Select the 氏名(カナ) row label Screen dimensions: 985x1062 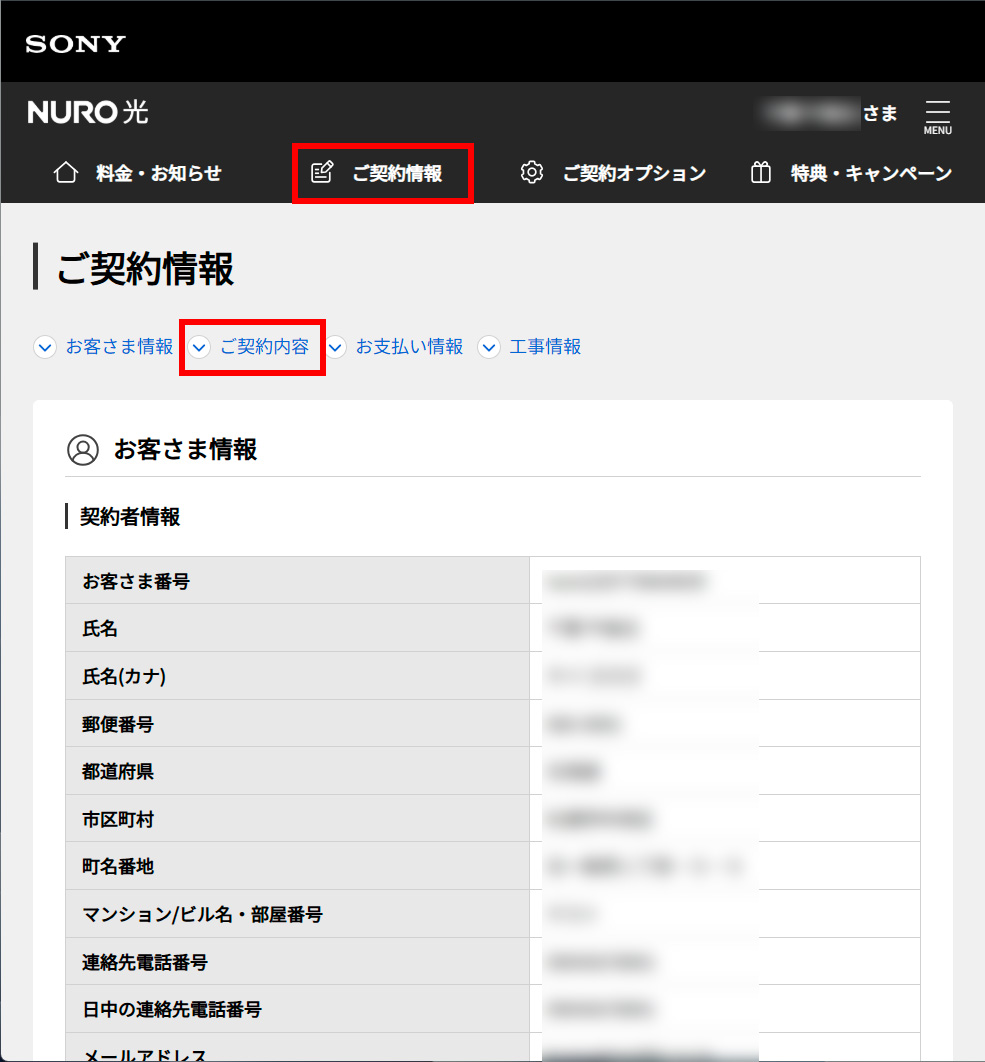pyautogui.click(x=124, y=676)
